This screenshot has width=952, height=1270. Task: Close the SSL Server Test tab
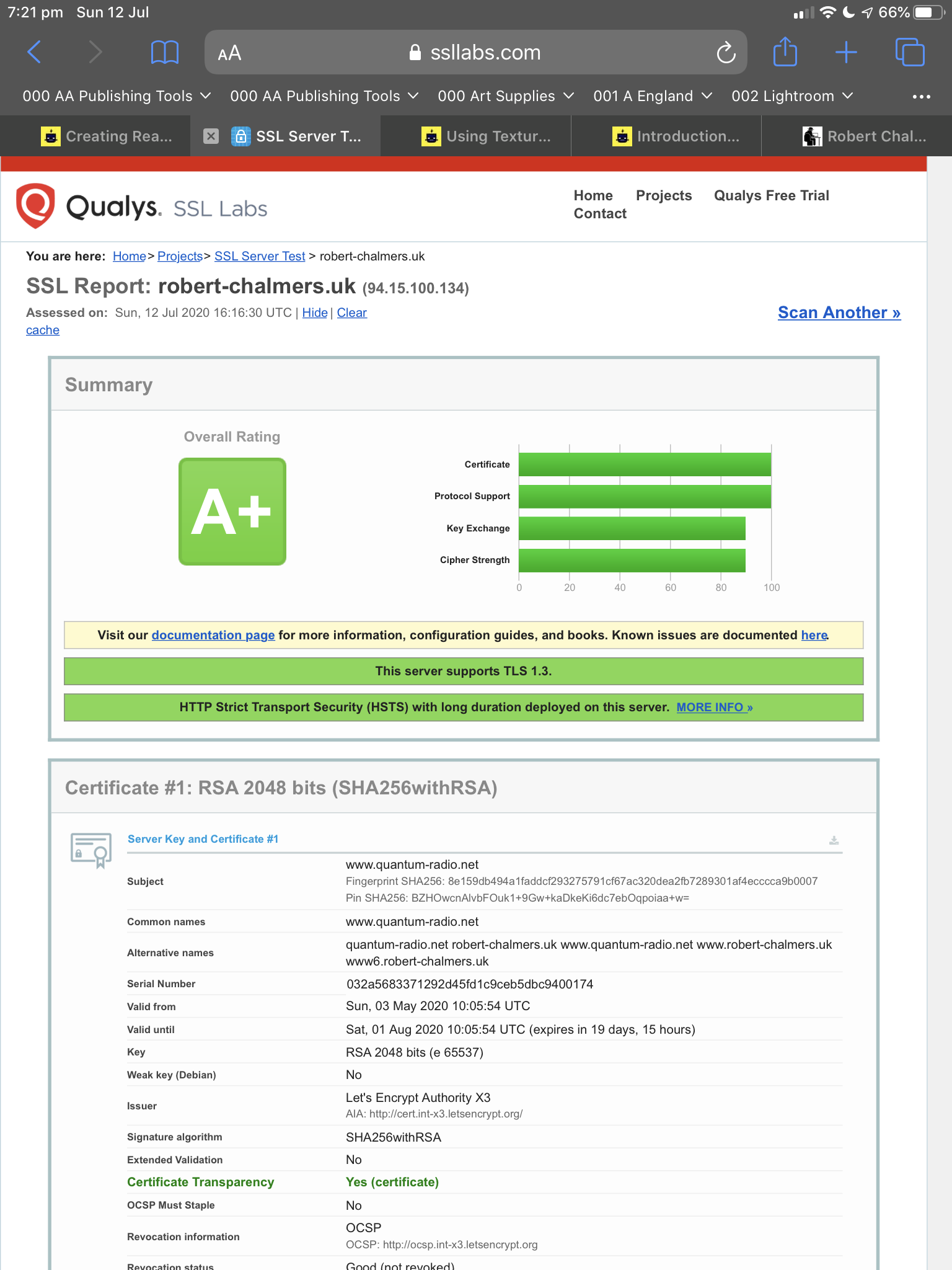[211, 136]
